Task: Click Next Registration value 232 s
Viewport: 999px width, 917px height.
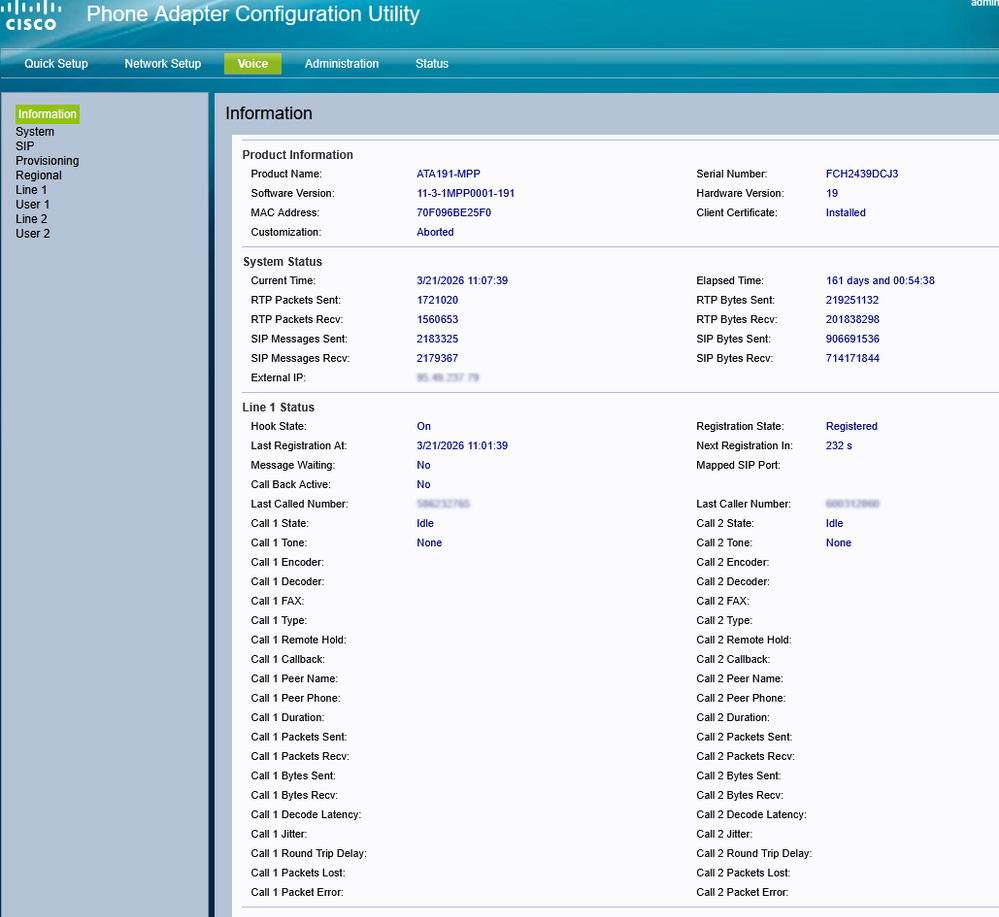Action: point(838,445)
